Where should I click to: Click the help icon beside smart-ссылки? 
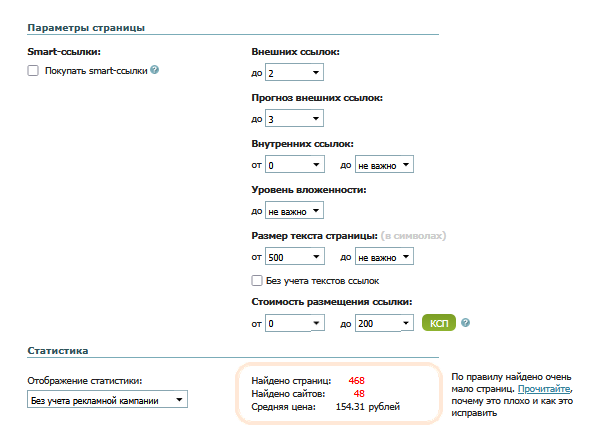click(x=155, y=70)
